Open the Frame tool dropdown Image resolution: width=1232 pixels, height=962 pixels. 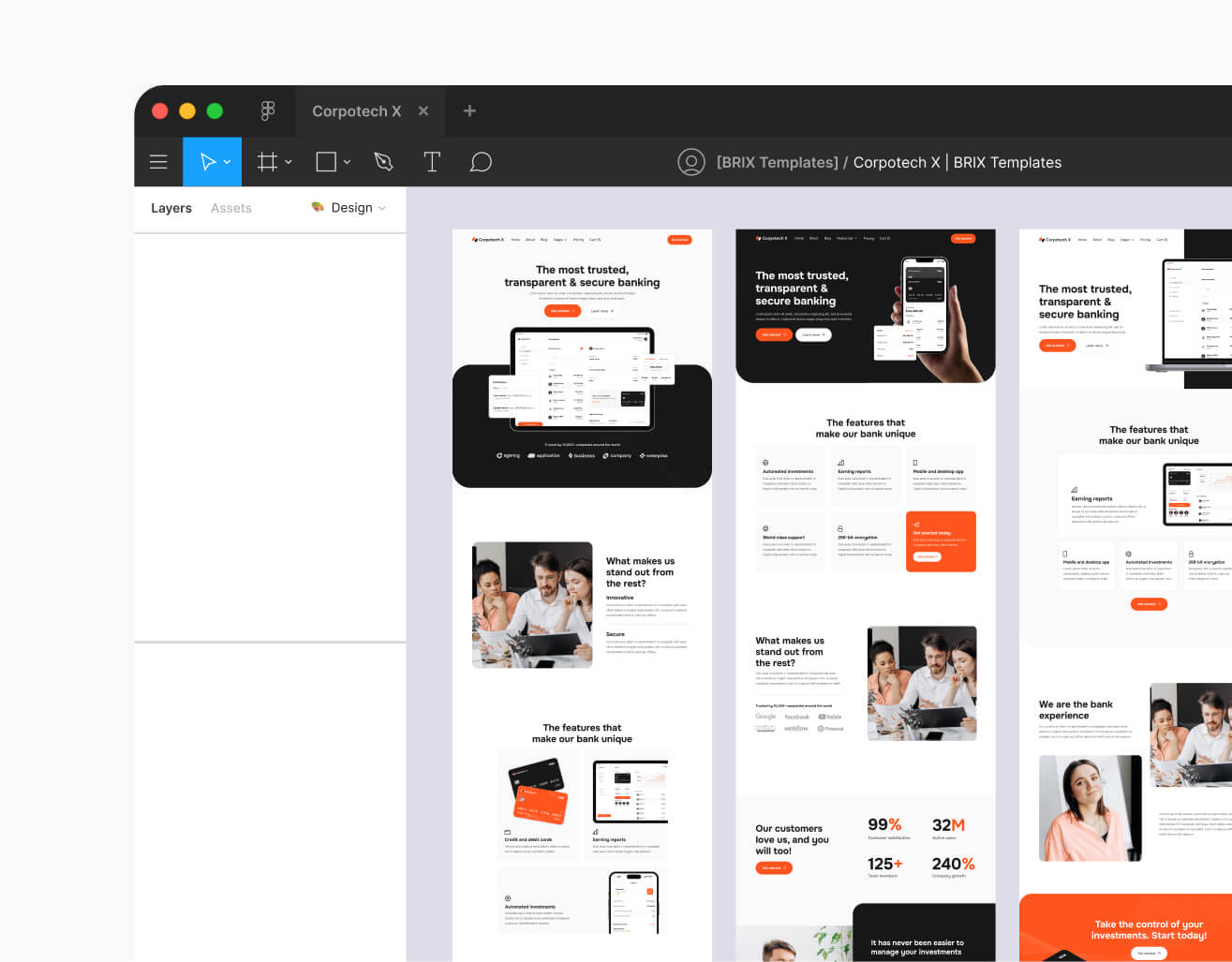click(288, 161)
